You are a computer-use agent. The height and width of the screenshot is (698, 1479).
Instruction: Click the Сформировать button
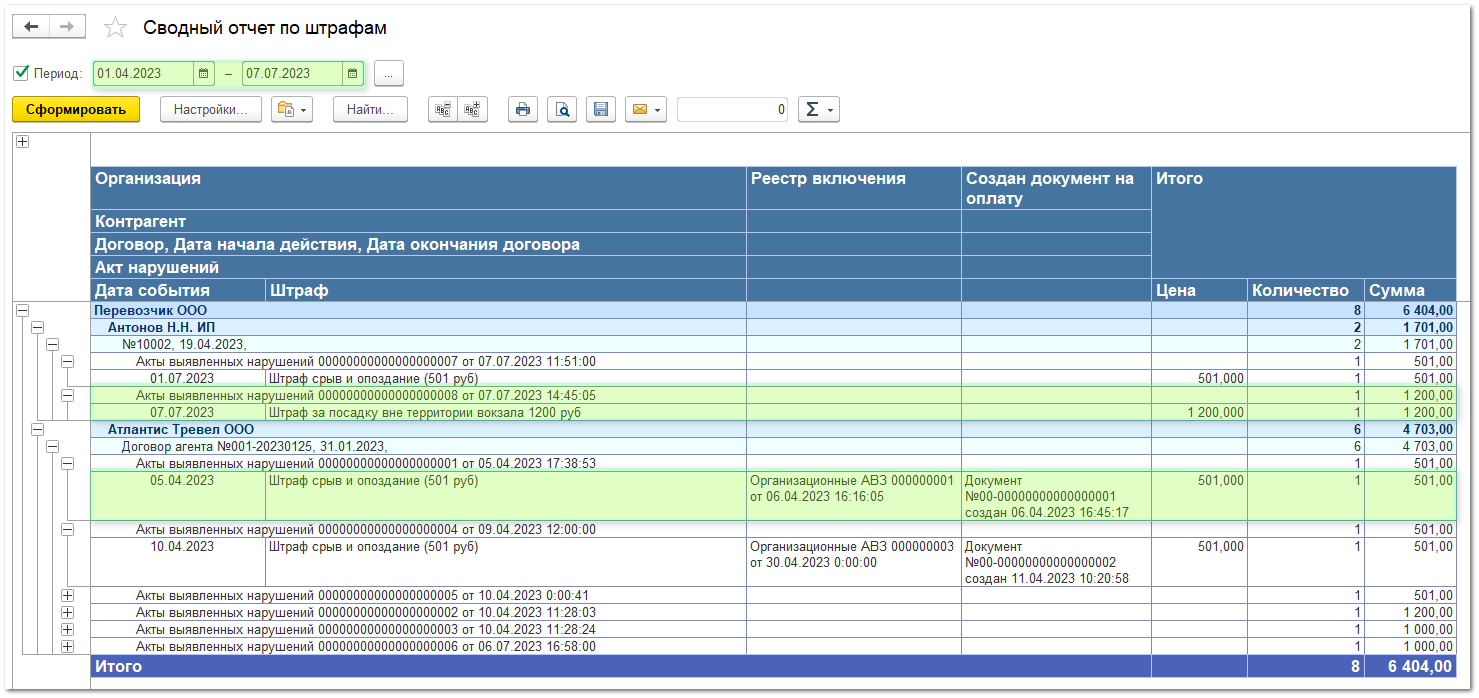pyautogui.click(x=76, y=110)
